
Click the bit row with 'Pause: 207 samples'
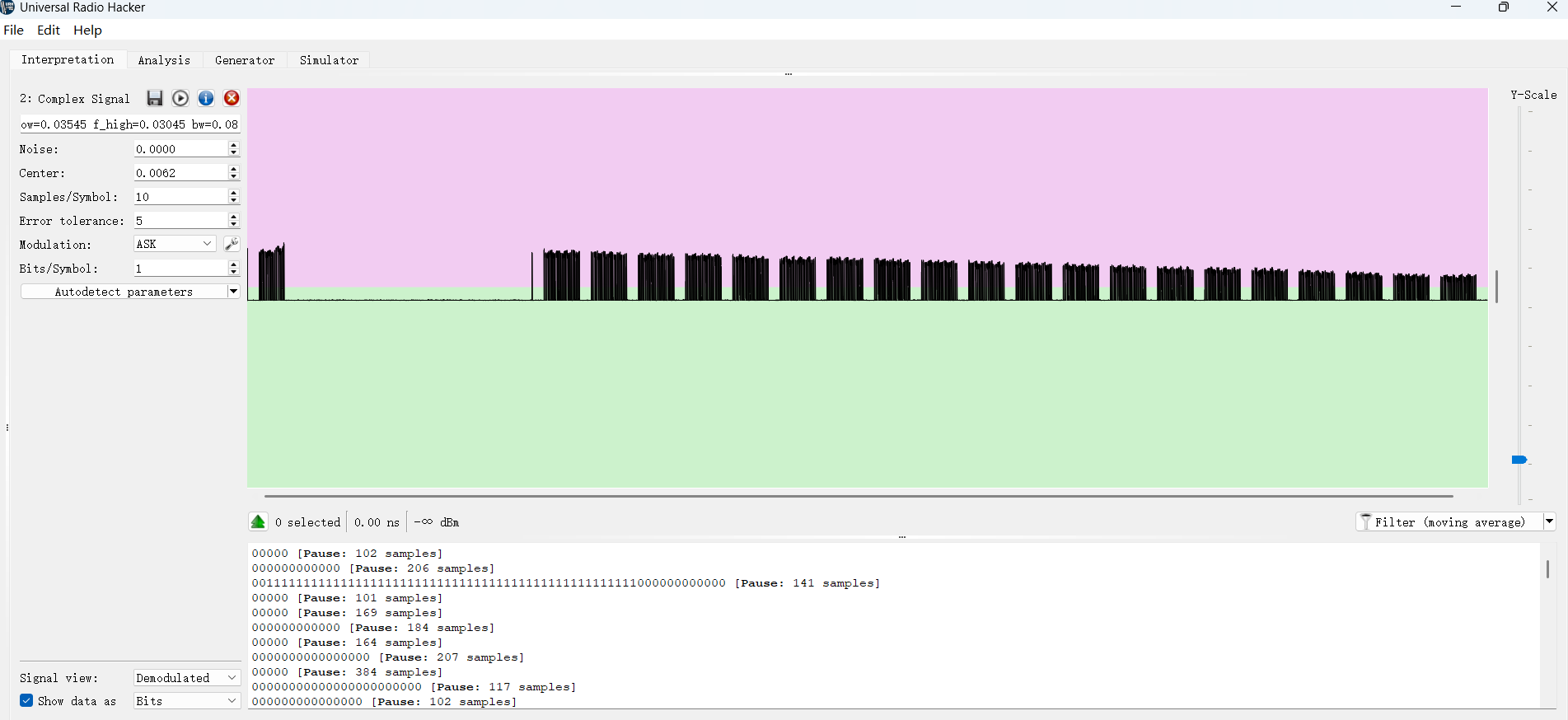[x=388, y=657]
